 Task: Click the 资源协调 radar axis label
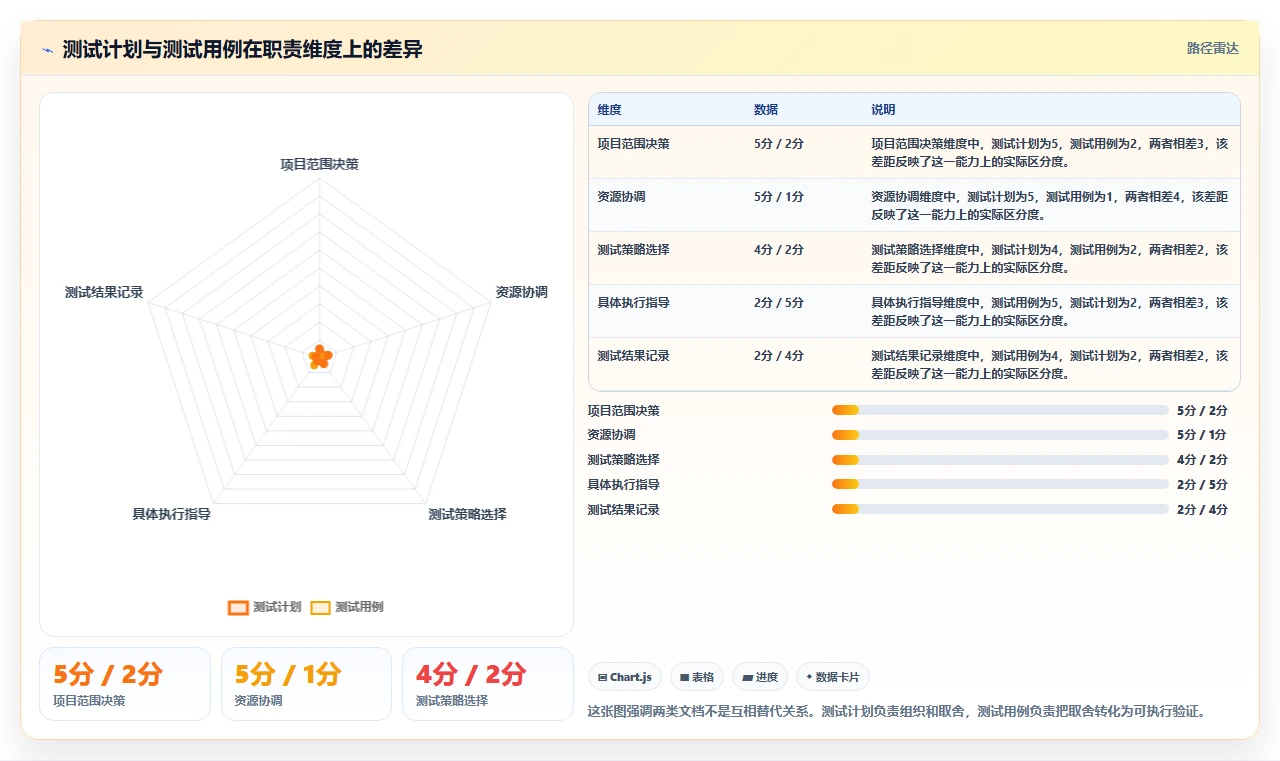(521, 292)
